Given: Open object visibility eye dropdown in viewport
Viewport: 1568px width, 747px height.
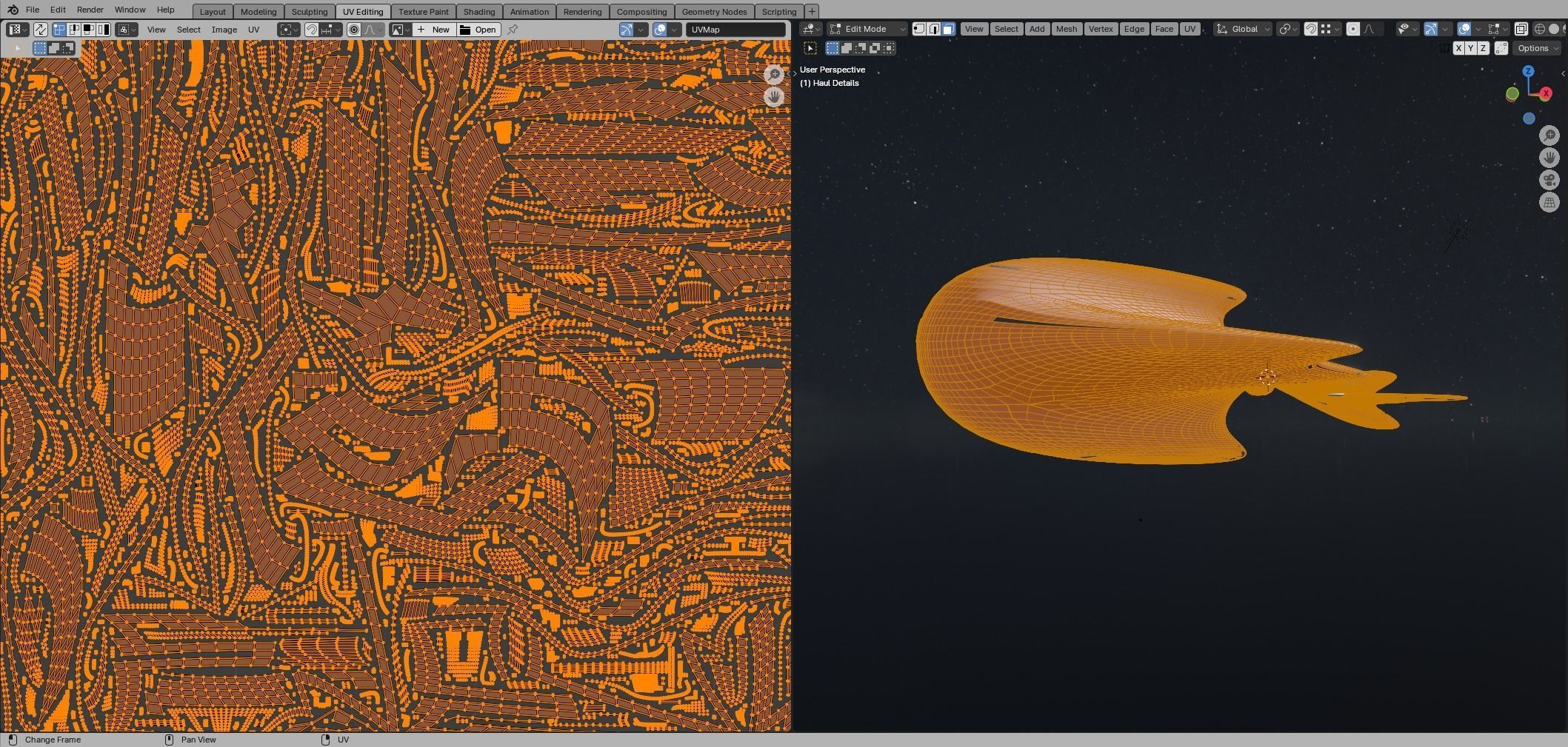Looking at the screenshot, I should [x=1407, y=29].
